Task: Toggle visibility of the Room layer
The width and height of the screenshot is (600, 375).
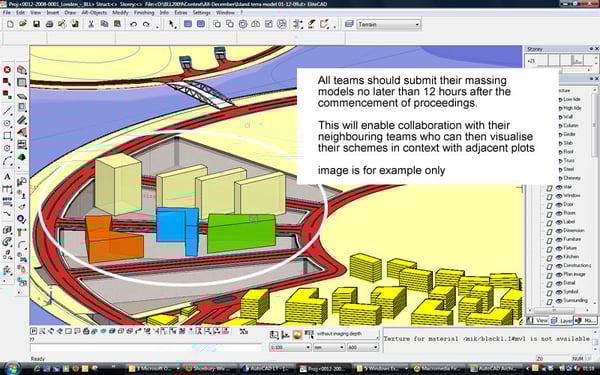Action: pyautogui.click(x=559, y=213)
